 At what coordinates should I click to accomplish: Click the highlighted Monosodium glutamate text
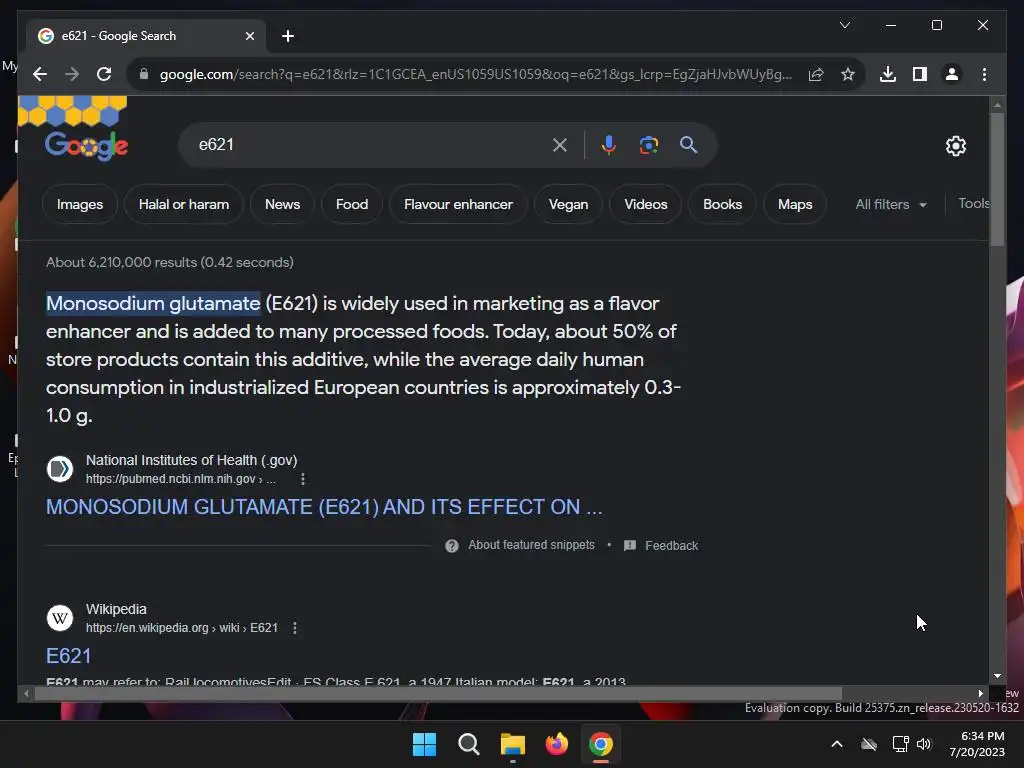(x=153, y=304)
